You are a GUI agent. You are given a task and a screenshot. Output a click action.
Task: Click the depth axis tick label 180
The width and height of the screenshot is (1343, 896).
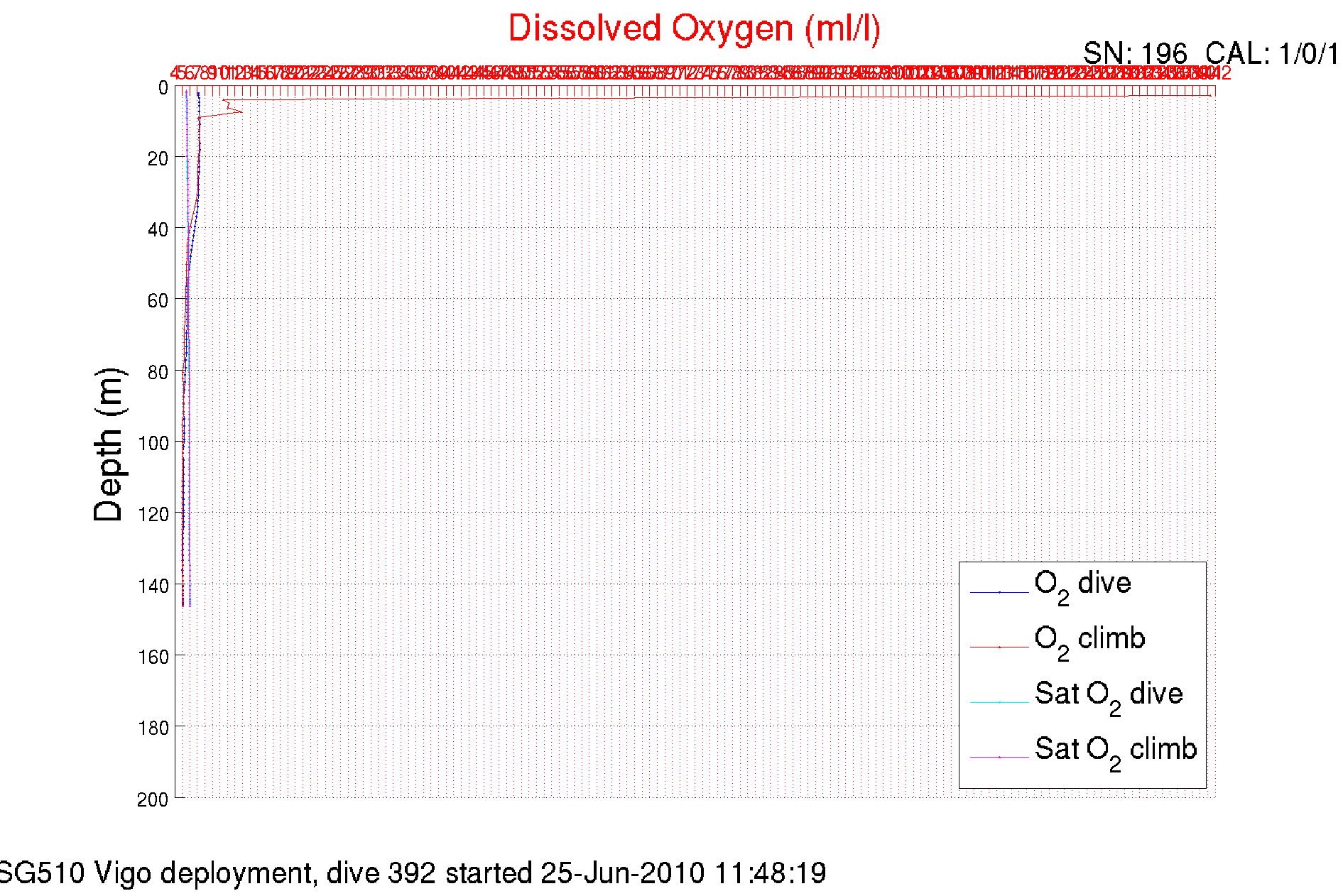click(153, 728)
